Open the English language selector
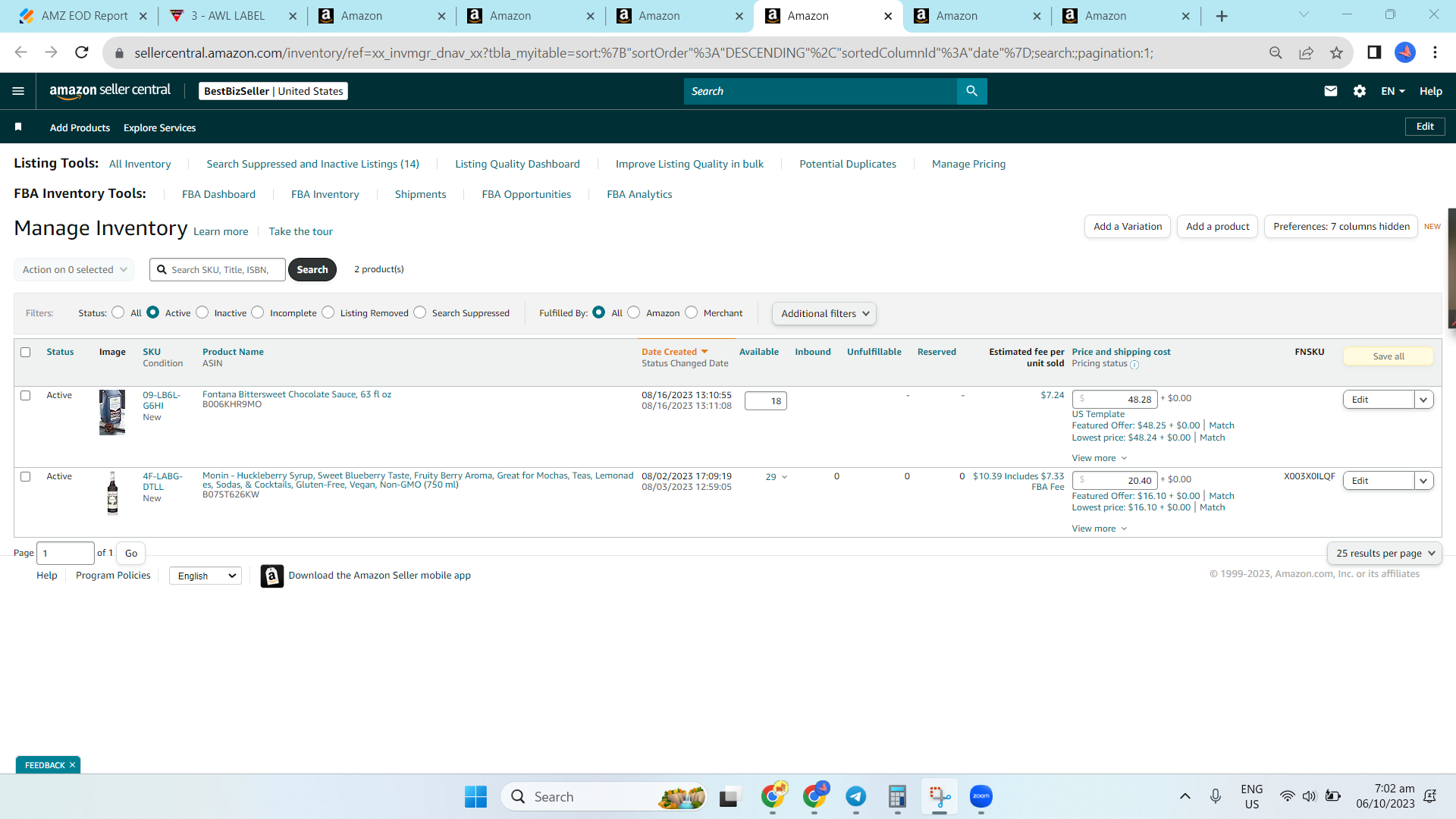This screenshot has width=1456, height=819. [206, 576]
